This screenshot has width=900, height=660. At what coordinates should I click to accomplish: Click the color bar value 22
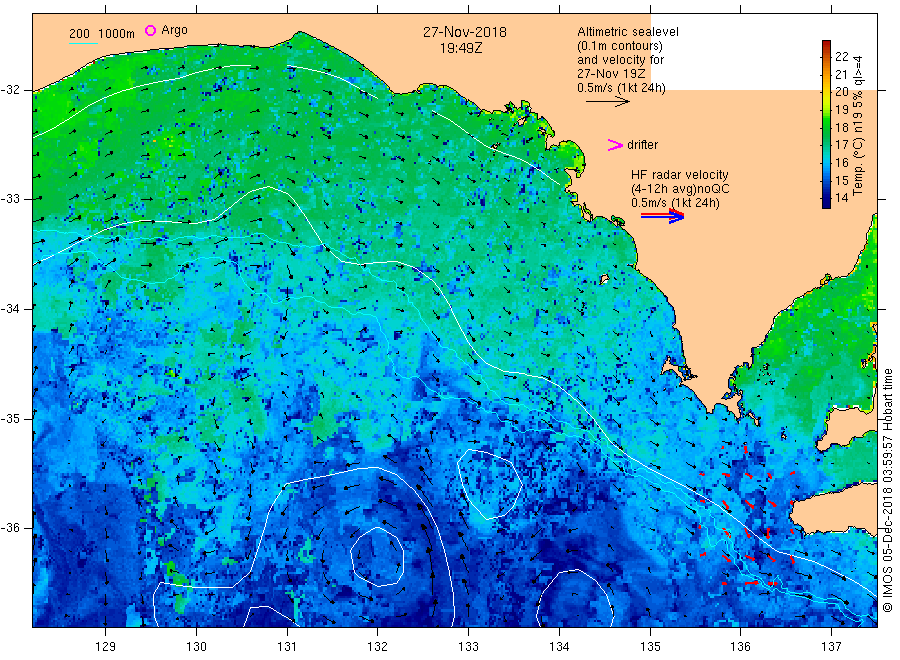click(841, 56)
